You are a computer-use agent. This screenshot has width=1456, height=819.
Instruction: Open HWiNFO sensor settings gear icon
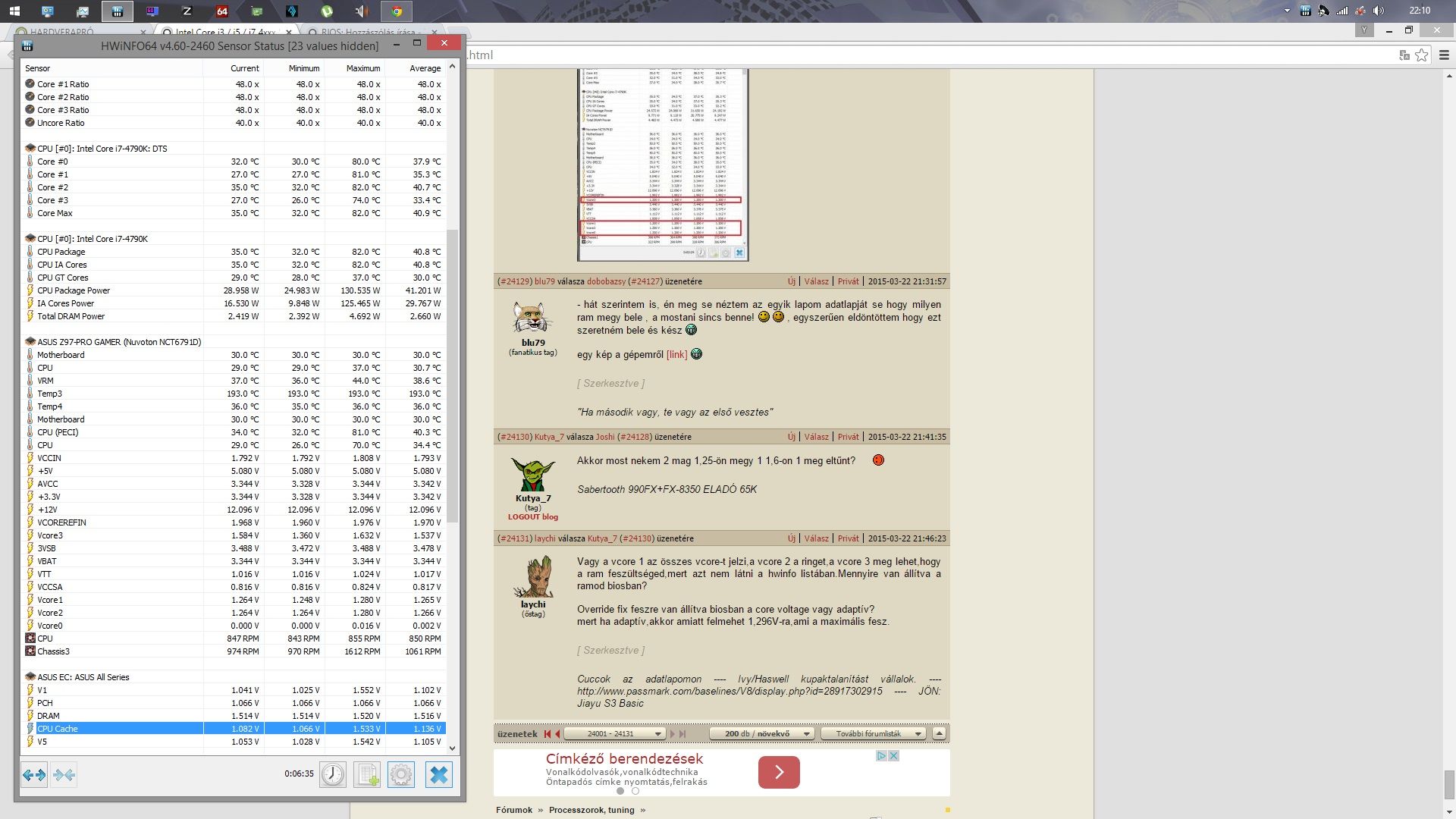point(401,774)
